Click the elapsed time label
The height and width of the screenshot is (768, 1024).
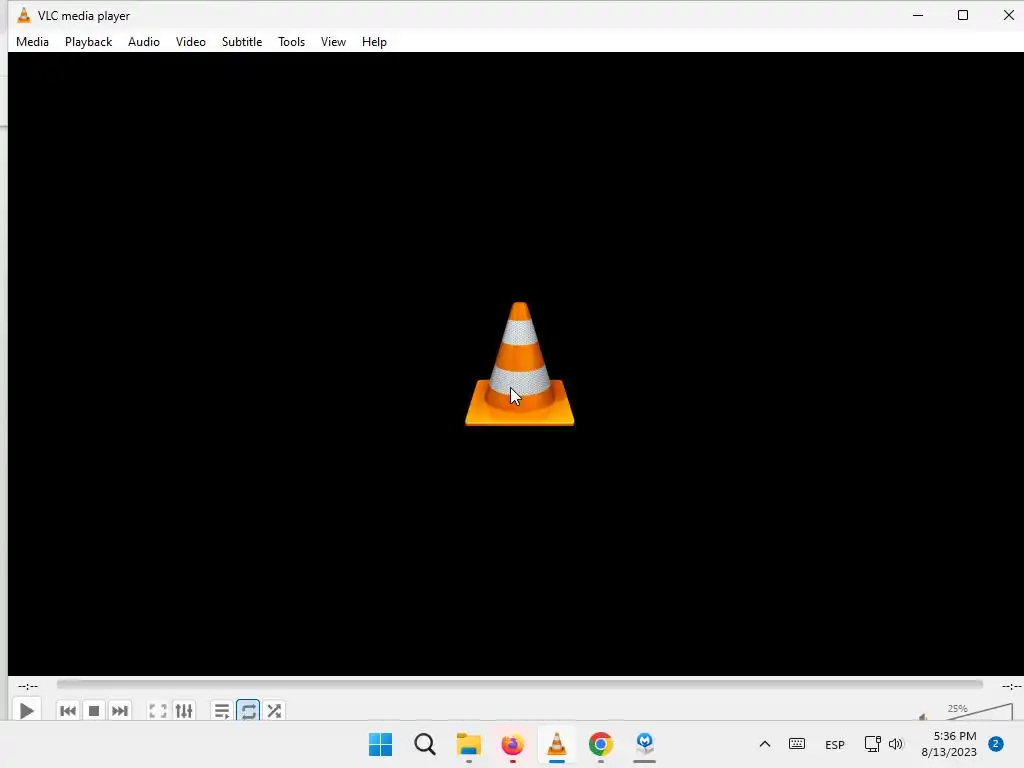(28, 686)
